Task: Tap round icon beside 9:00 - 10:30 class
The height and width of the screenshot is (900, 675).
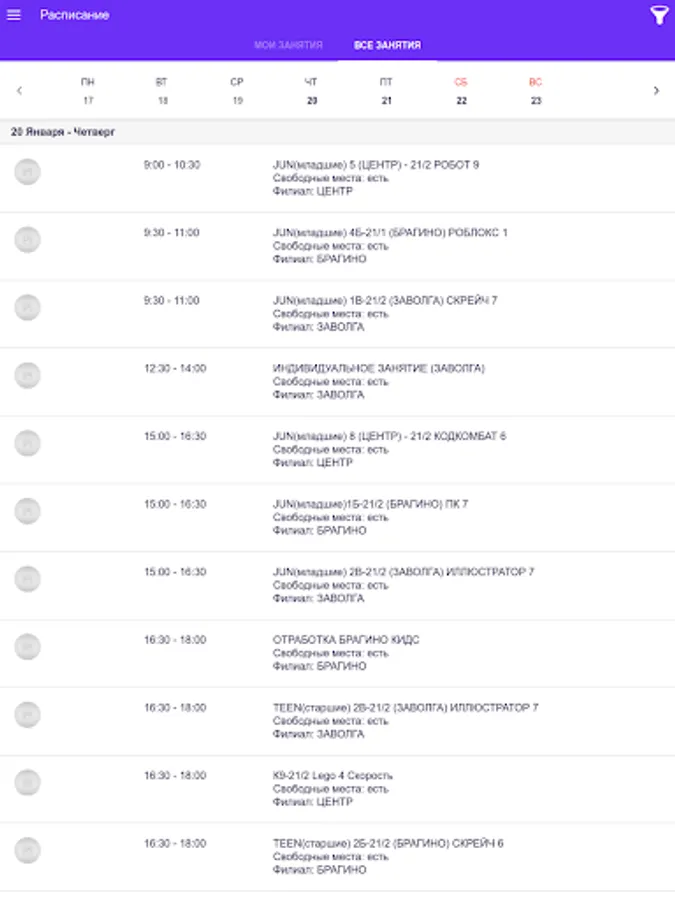Action: 28,172
